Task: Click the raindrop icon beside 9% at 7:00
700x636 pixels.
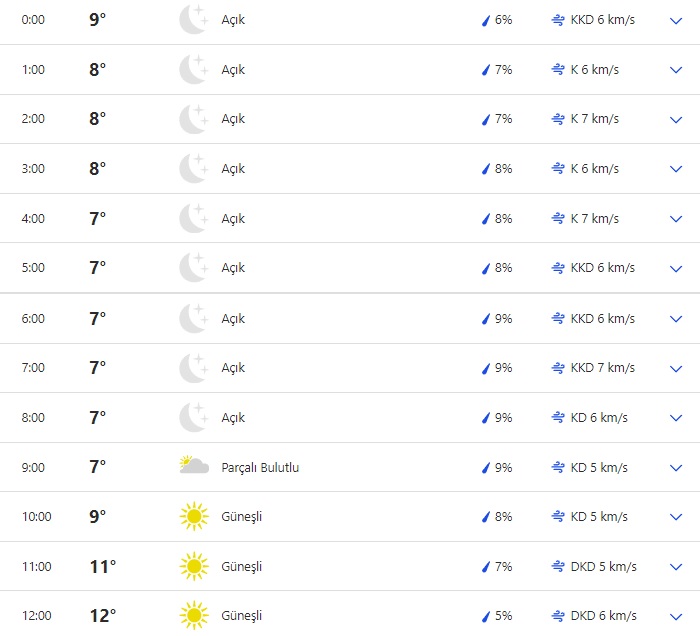Action: tap(486, 368)
